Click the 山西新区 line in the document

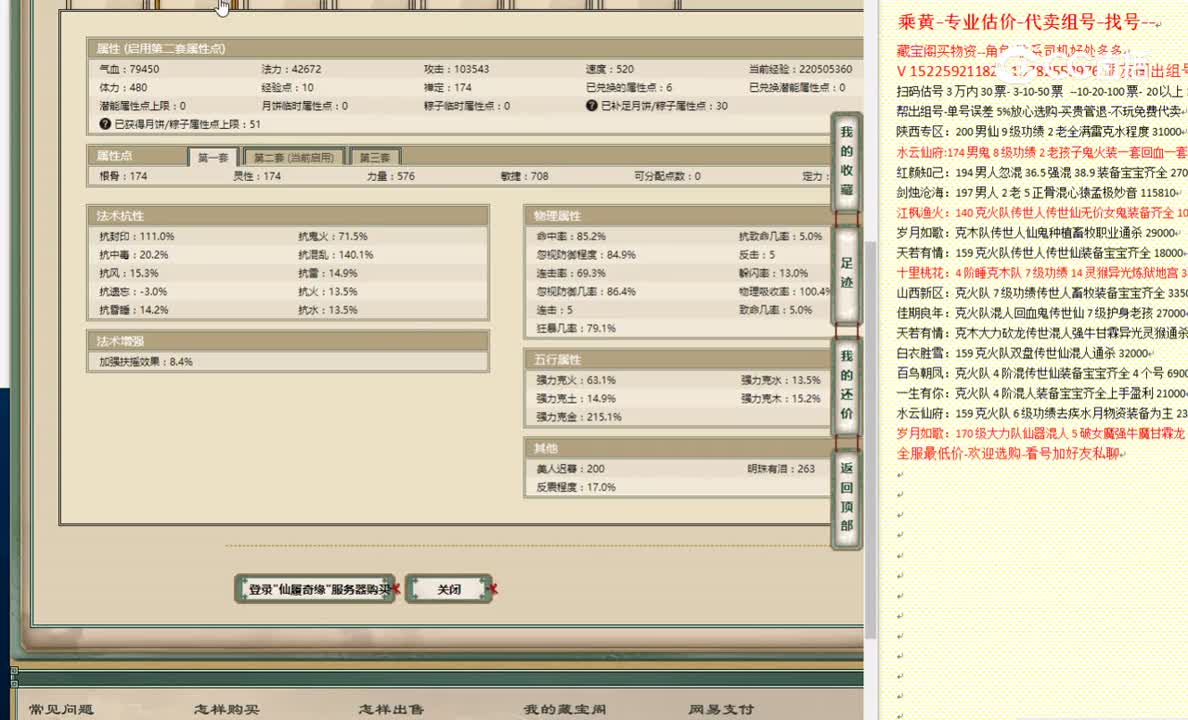(1042, 293)
